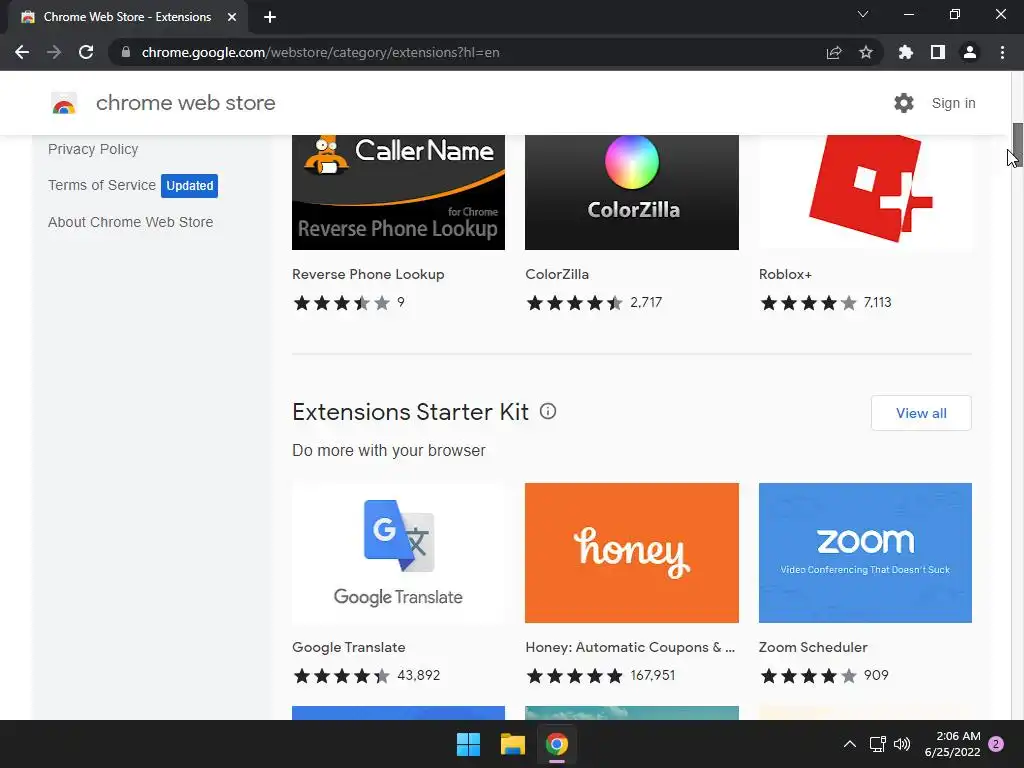Click the Google Translate extension name
The image size is (1024, 768).
point(349,647)
